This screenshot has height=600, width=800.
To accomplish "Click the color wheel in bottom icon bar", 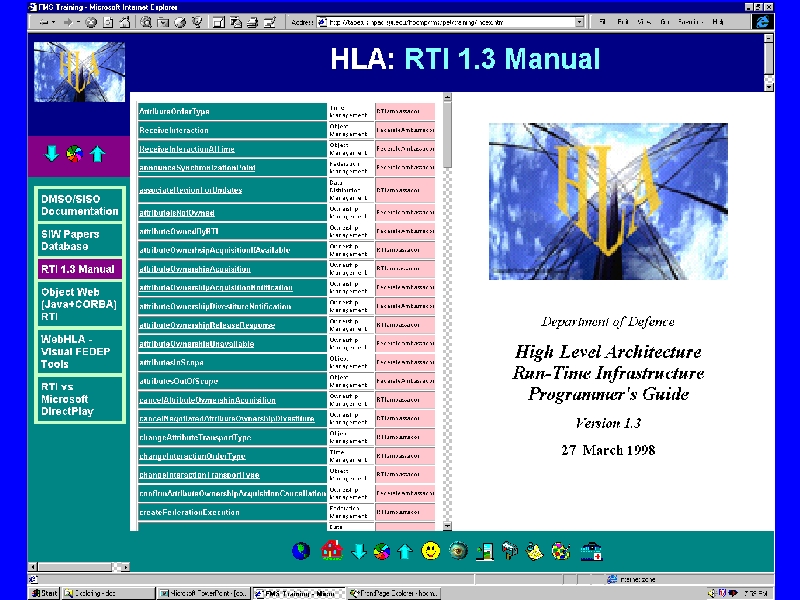I will (x=381, y=552).
